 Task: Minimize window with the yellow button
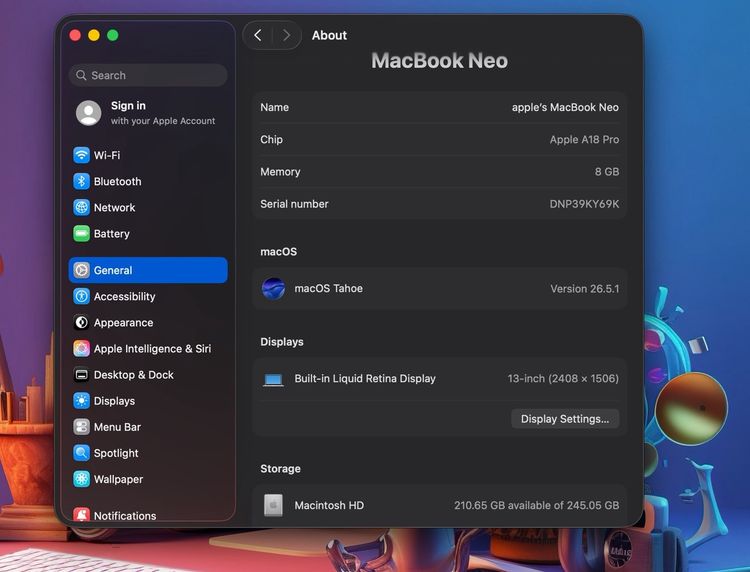click(94, 35)
